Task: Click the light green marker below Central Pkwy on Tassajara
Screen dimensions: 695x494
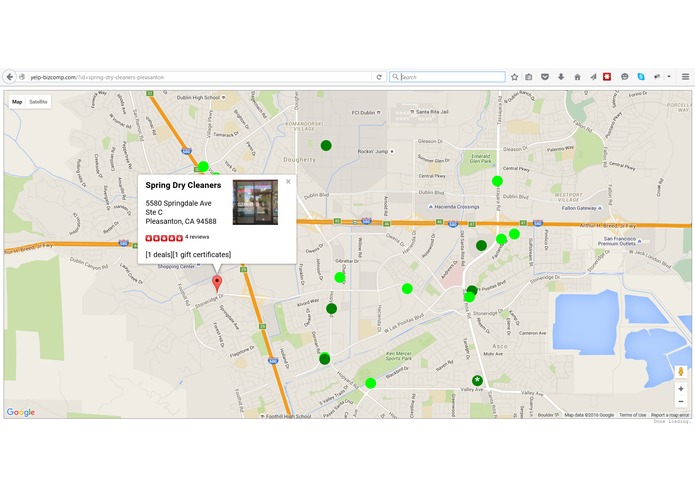Action: tap(497, 181)
